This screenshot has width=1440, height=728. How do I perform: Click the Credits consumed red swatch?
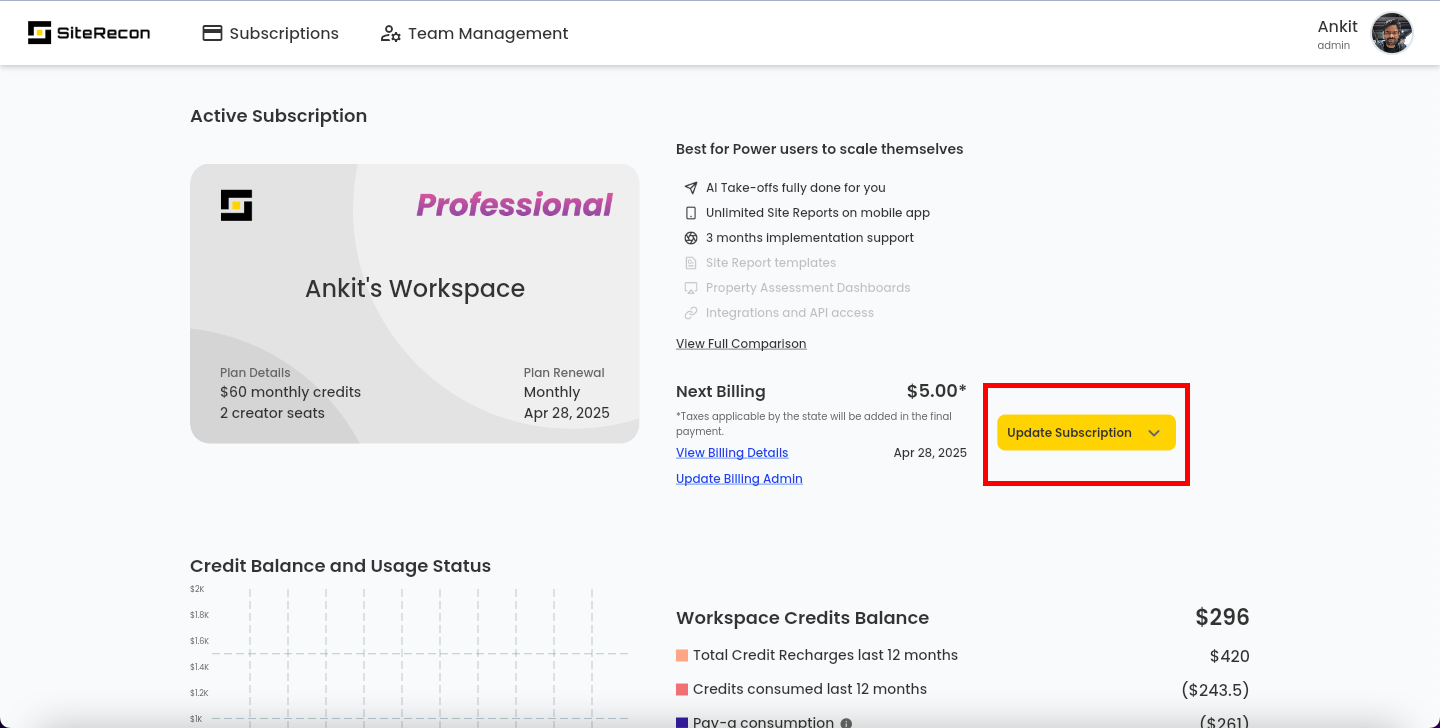682,690
